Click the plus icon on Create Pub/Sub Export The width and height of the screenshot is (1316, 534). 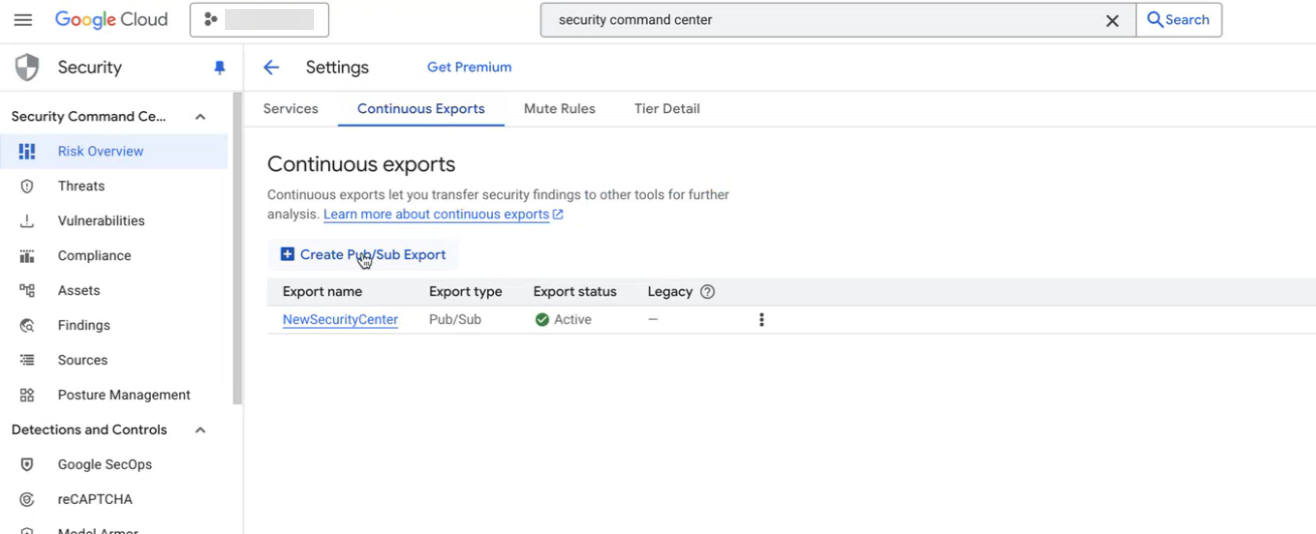tap(287, 254)
